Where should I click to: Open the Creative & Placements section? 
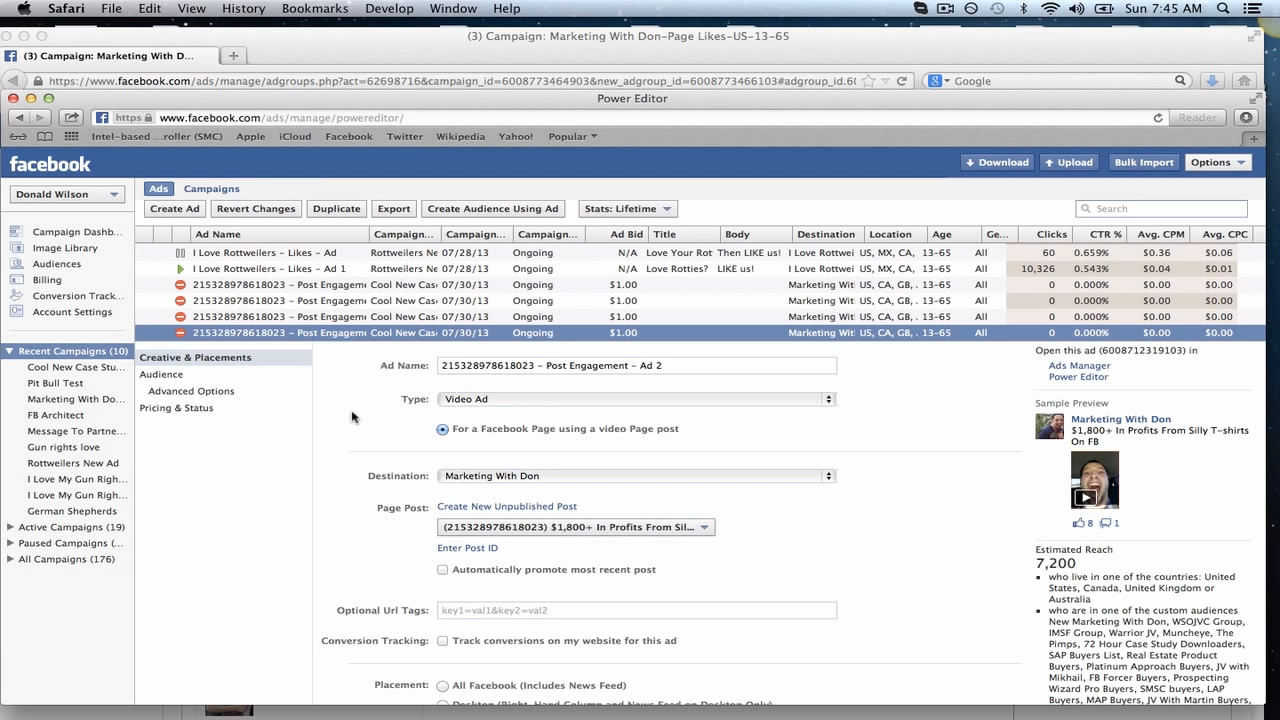[195, 358]
